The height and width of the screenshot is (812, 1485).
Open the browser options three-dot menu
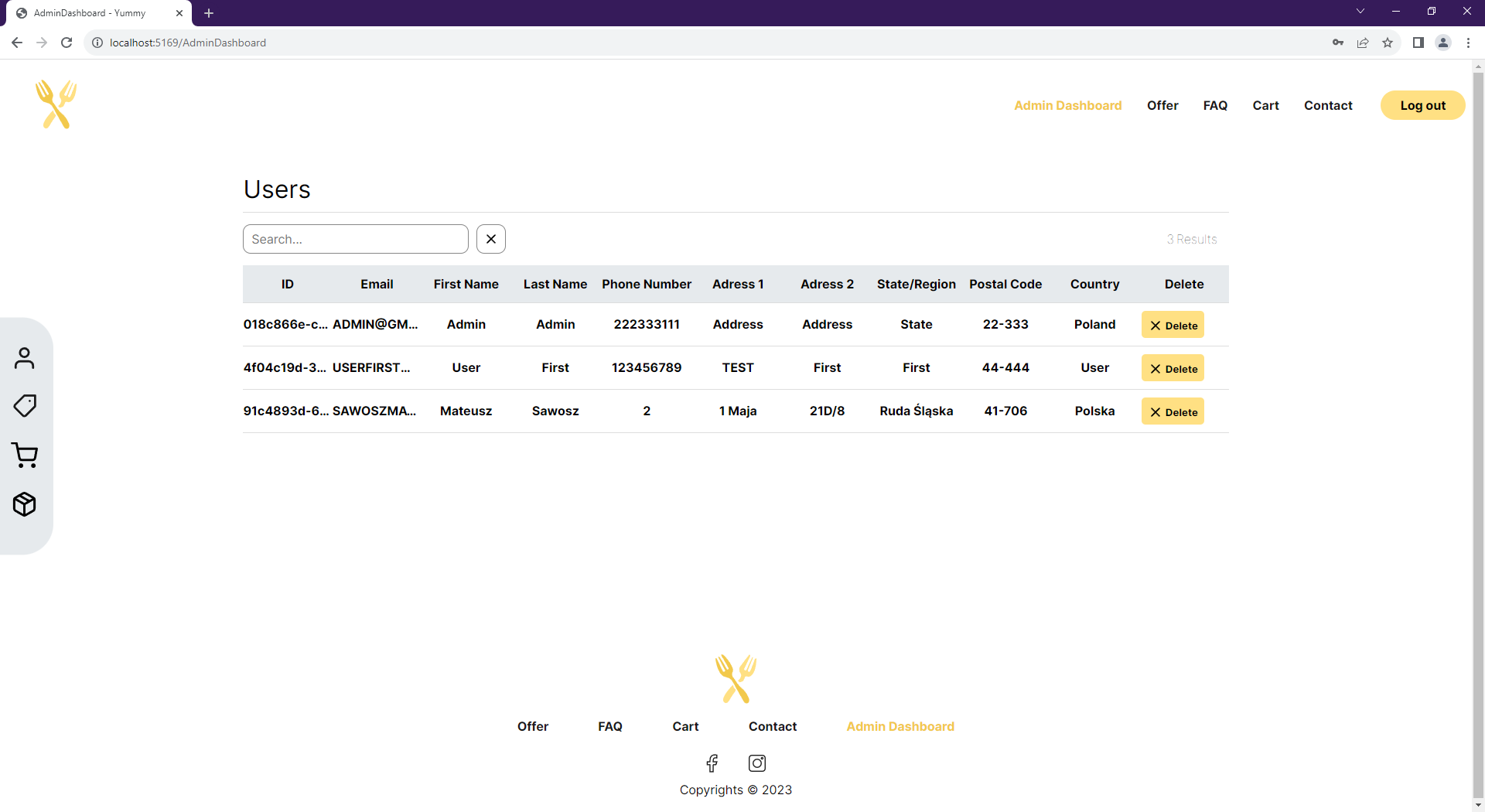coord(1469,43)
